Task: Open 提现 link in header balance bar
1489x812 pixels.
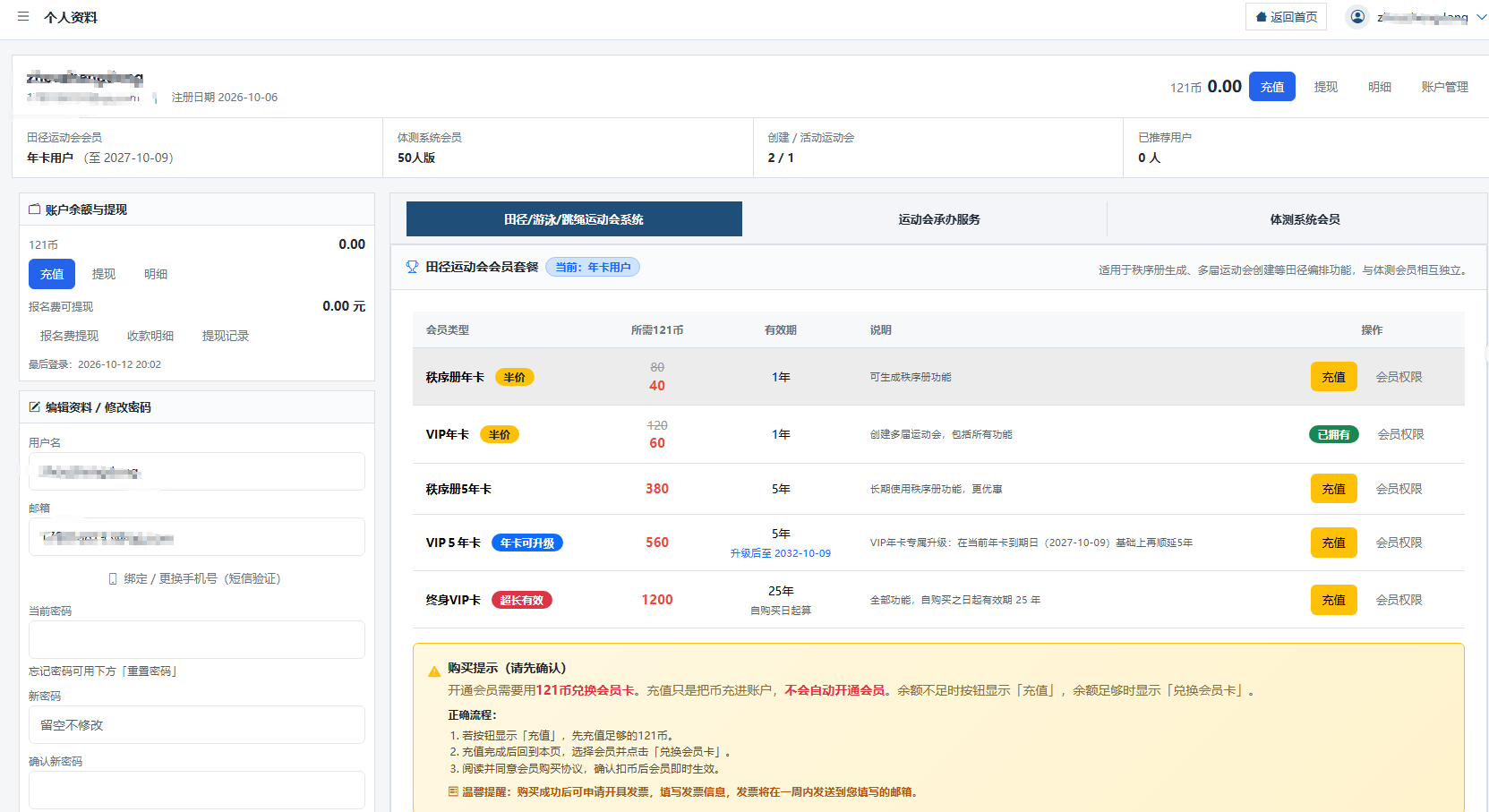Action: tap(1326, 87)
